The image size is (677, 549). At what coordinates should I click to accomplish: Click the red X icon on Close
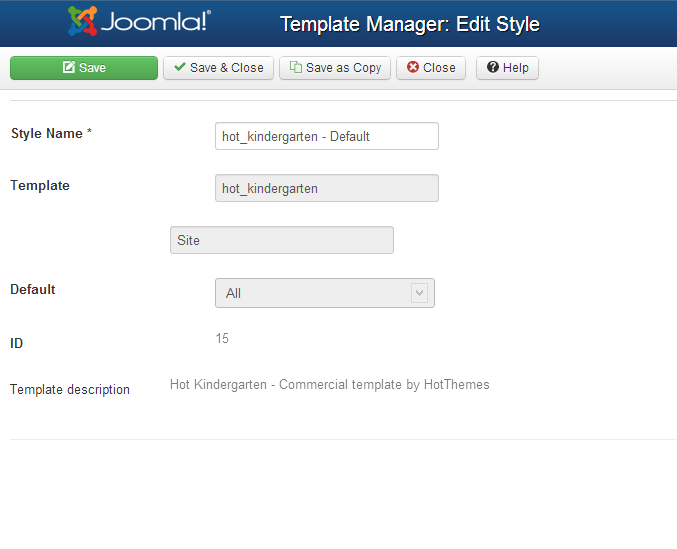pos(413,67)
